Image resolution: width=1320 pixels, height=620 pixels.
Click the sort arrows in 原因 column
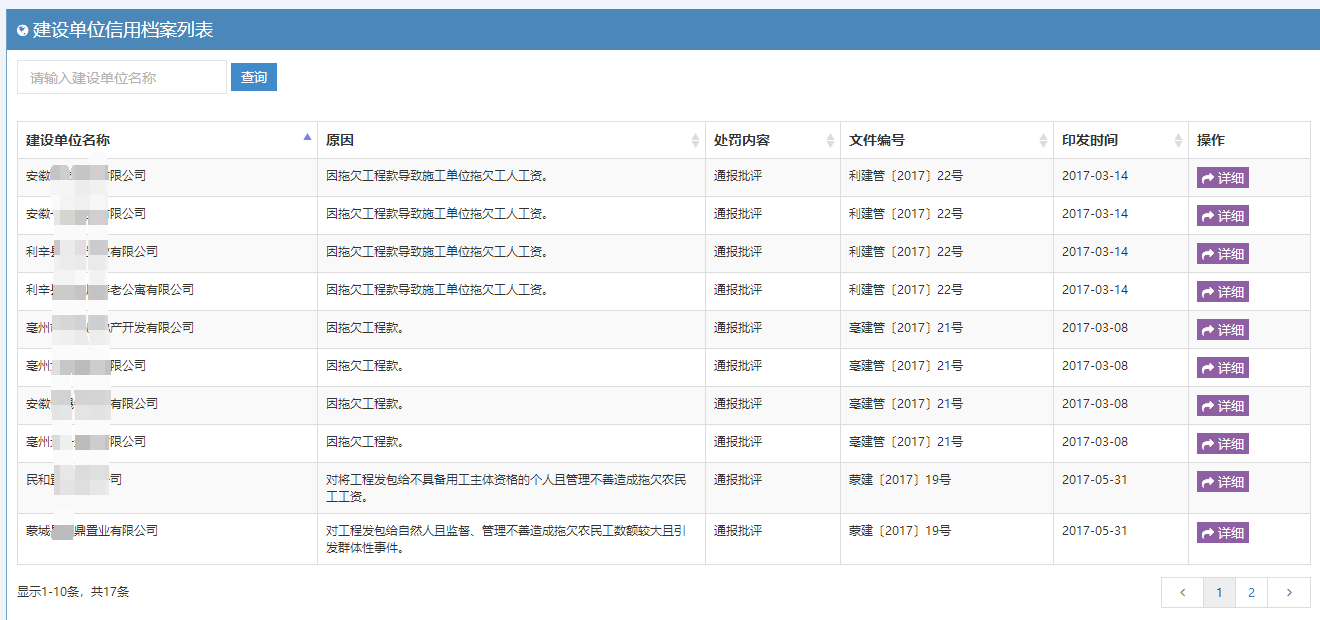[696, 141]
